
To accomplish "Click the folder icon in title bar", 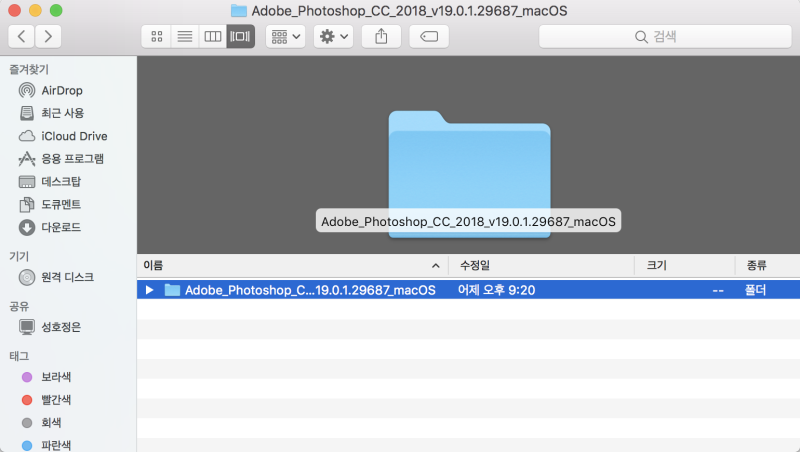I will (x=239, y=11).
